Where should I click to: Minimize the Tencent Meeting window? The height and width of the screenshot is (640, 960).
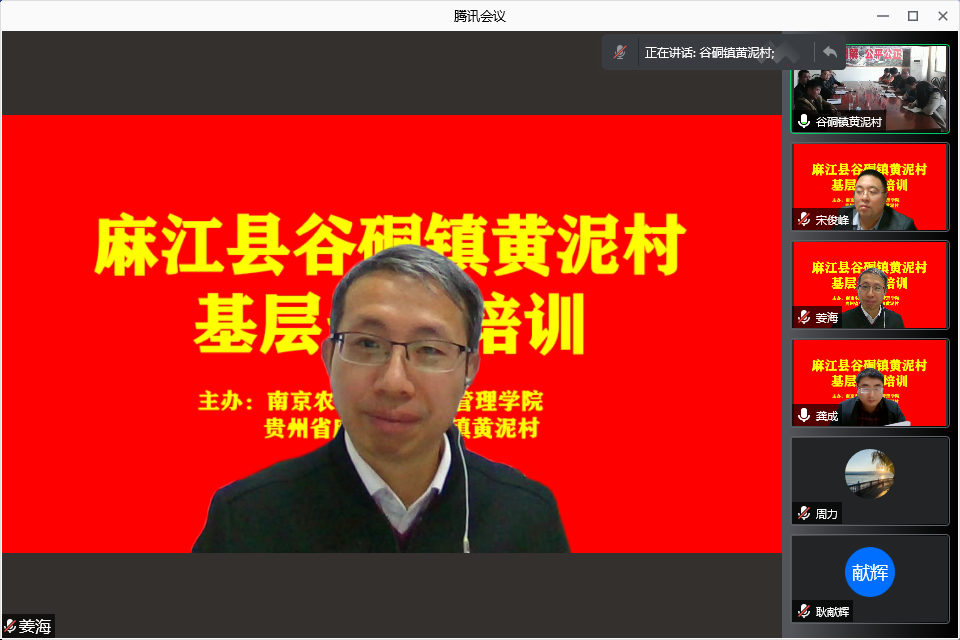coord(883,15)
